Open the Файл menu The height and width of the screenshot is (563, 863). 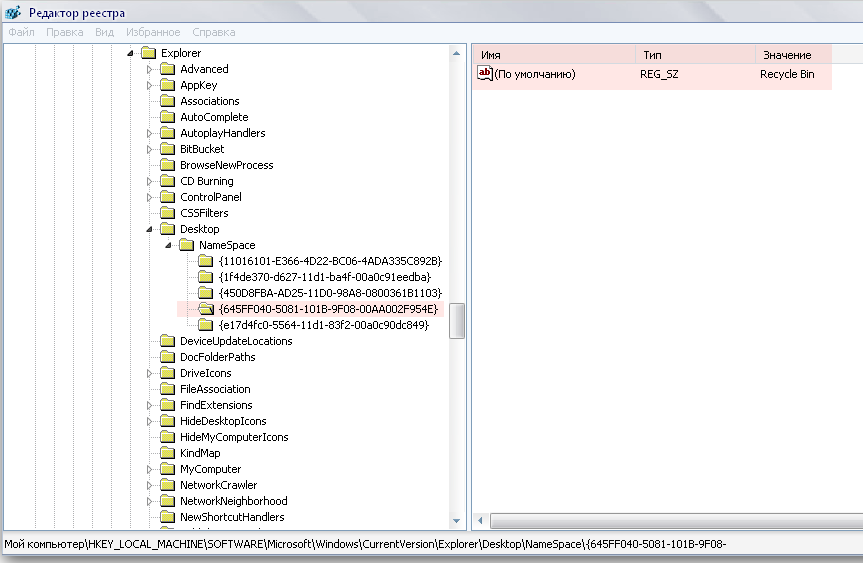[21, 32]
